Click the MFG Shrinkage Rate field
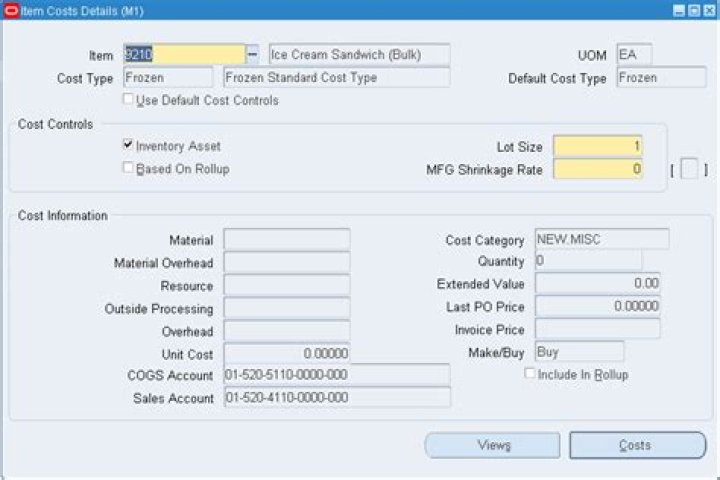The image size is (720, 480). pyautogui.click(x=597, y=169)
